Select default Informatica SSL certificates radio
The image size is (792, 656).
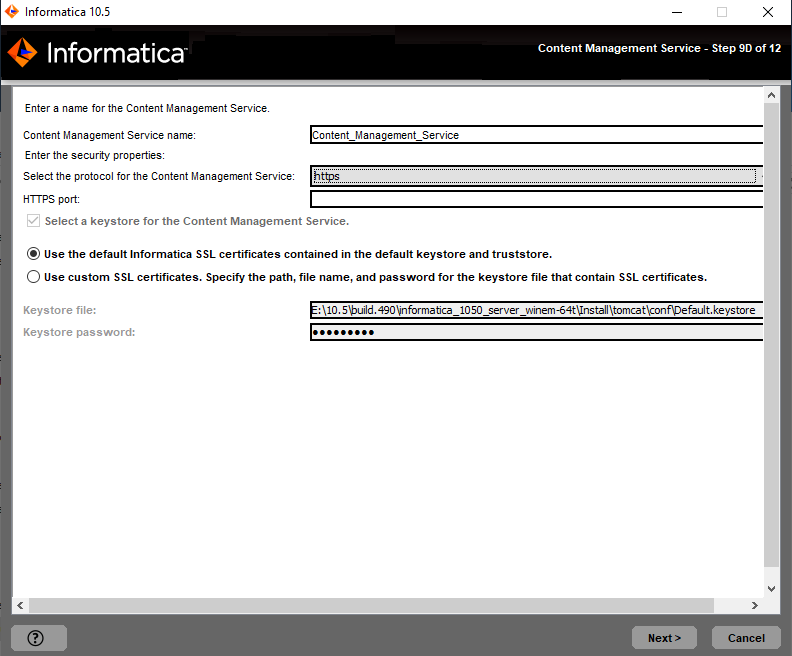(33, 254)
